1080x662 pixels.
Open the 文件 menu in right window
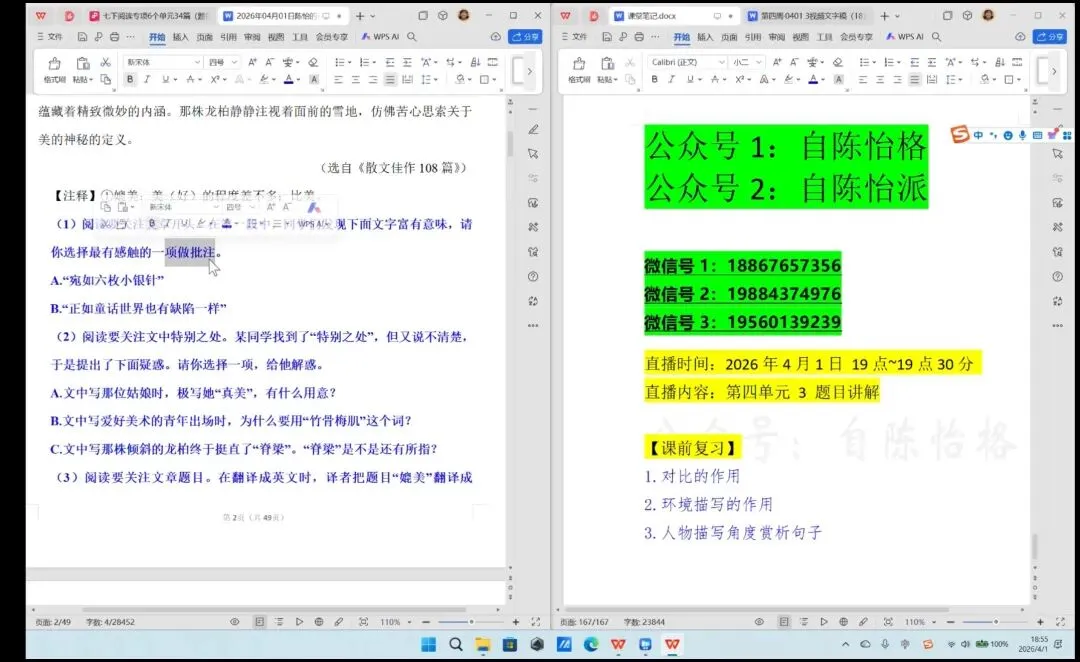[580, 35]
